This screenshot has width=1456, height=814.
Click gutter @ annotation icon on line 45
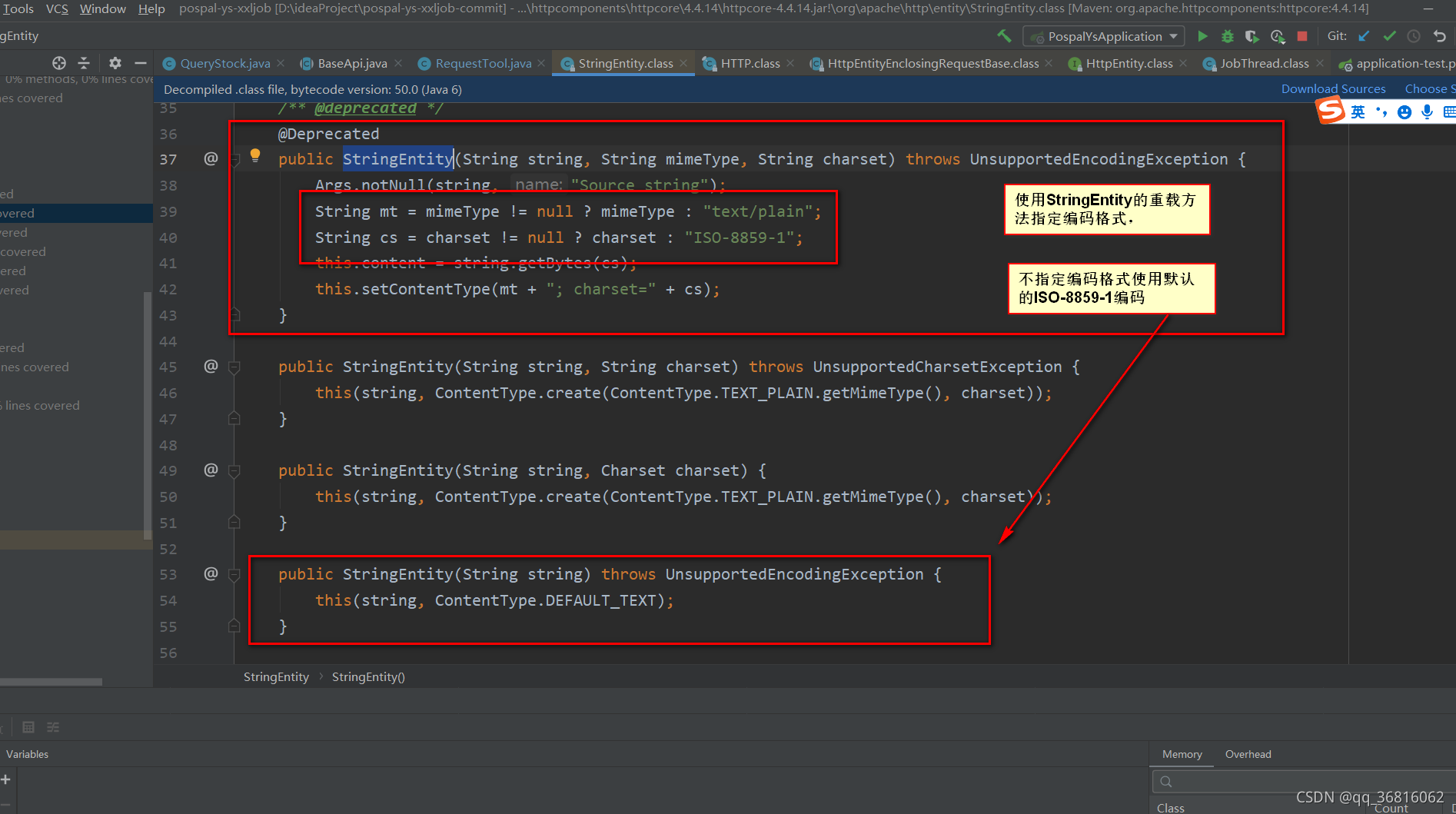pyautogui.click(x=211, y=366)
